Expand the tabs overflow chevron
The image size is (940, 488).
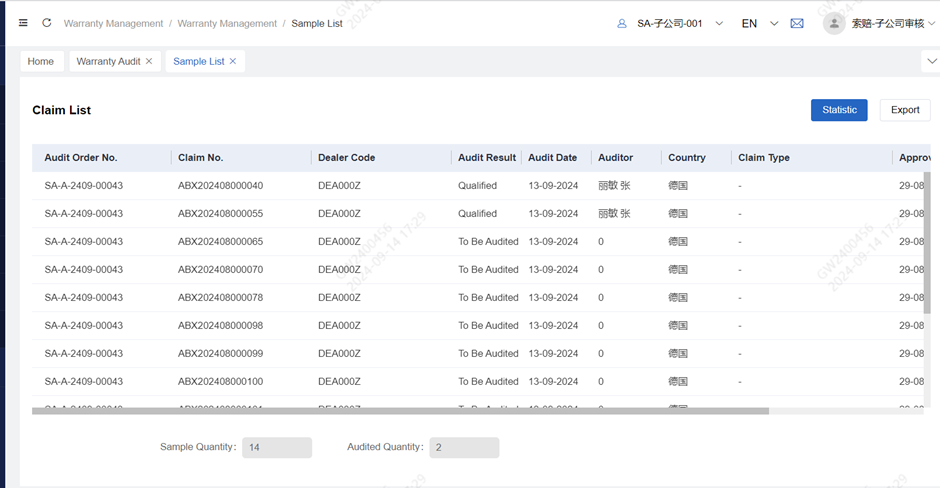[932, 61]
